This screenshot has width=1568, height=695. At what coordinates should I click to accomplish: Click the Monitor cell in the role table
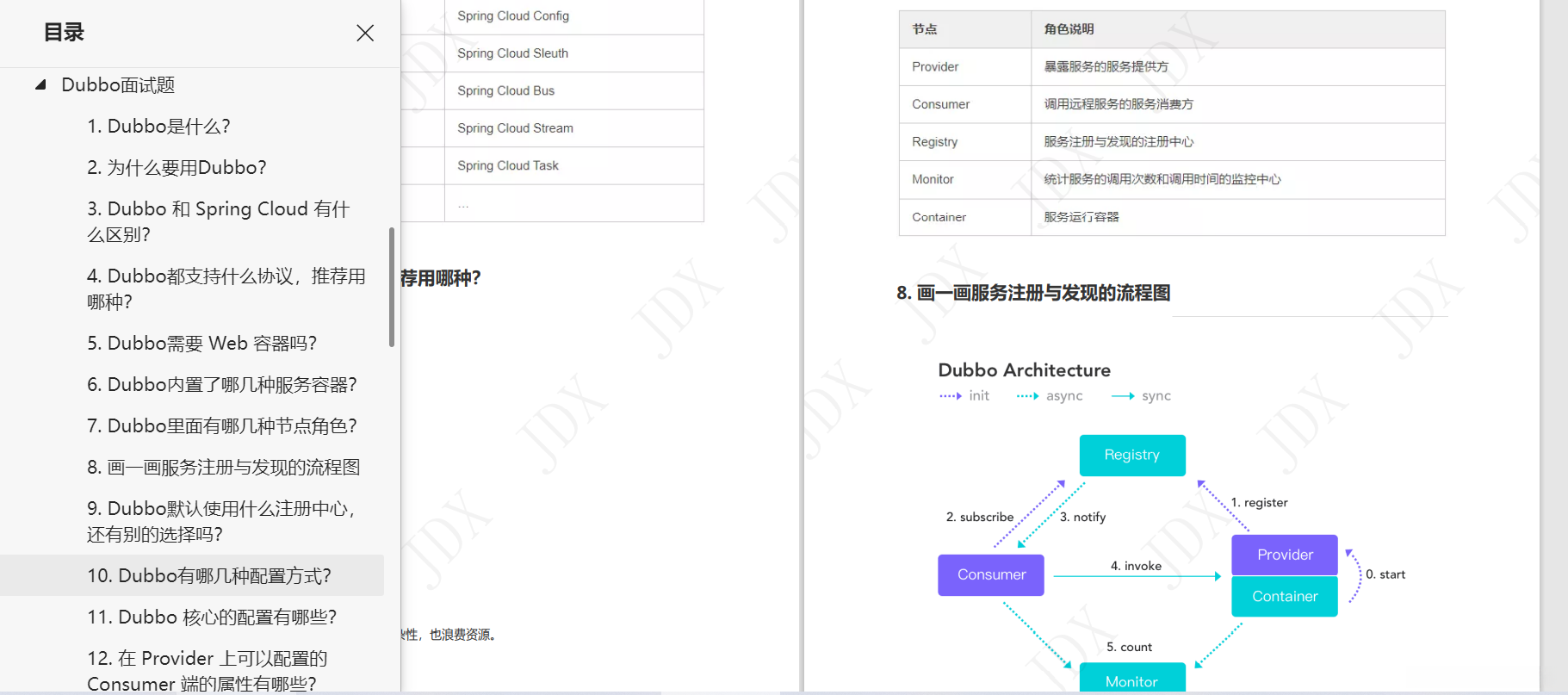click(x=965, y=179)
